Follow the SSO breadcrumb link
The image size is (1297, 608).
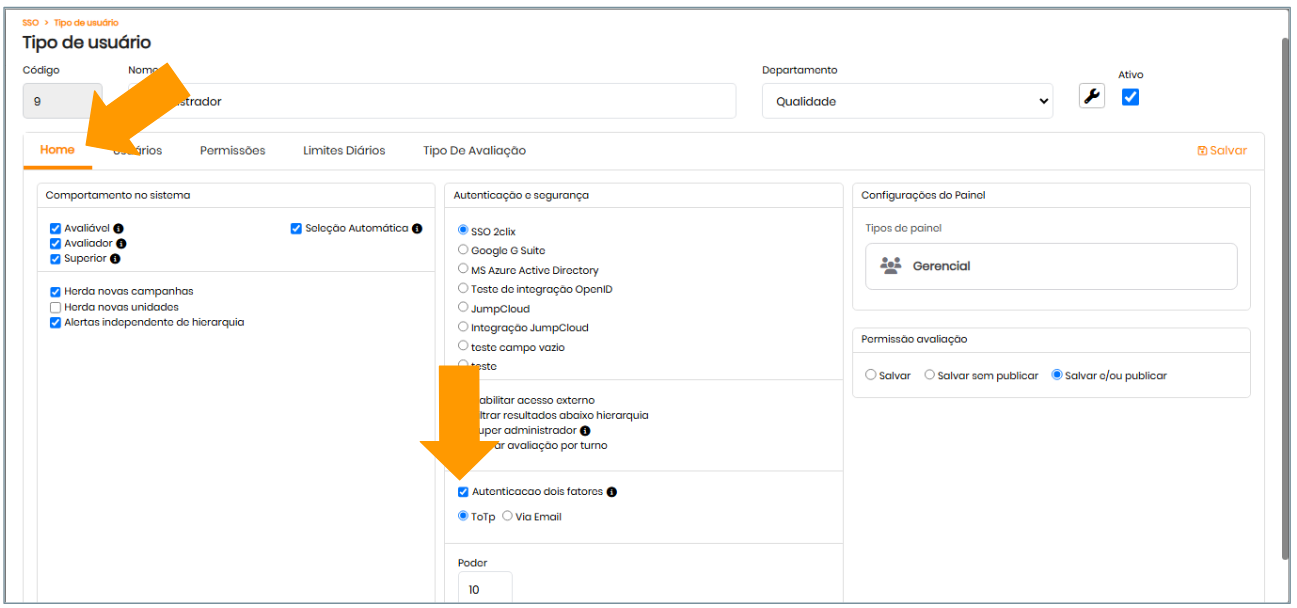coord(30,22)
